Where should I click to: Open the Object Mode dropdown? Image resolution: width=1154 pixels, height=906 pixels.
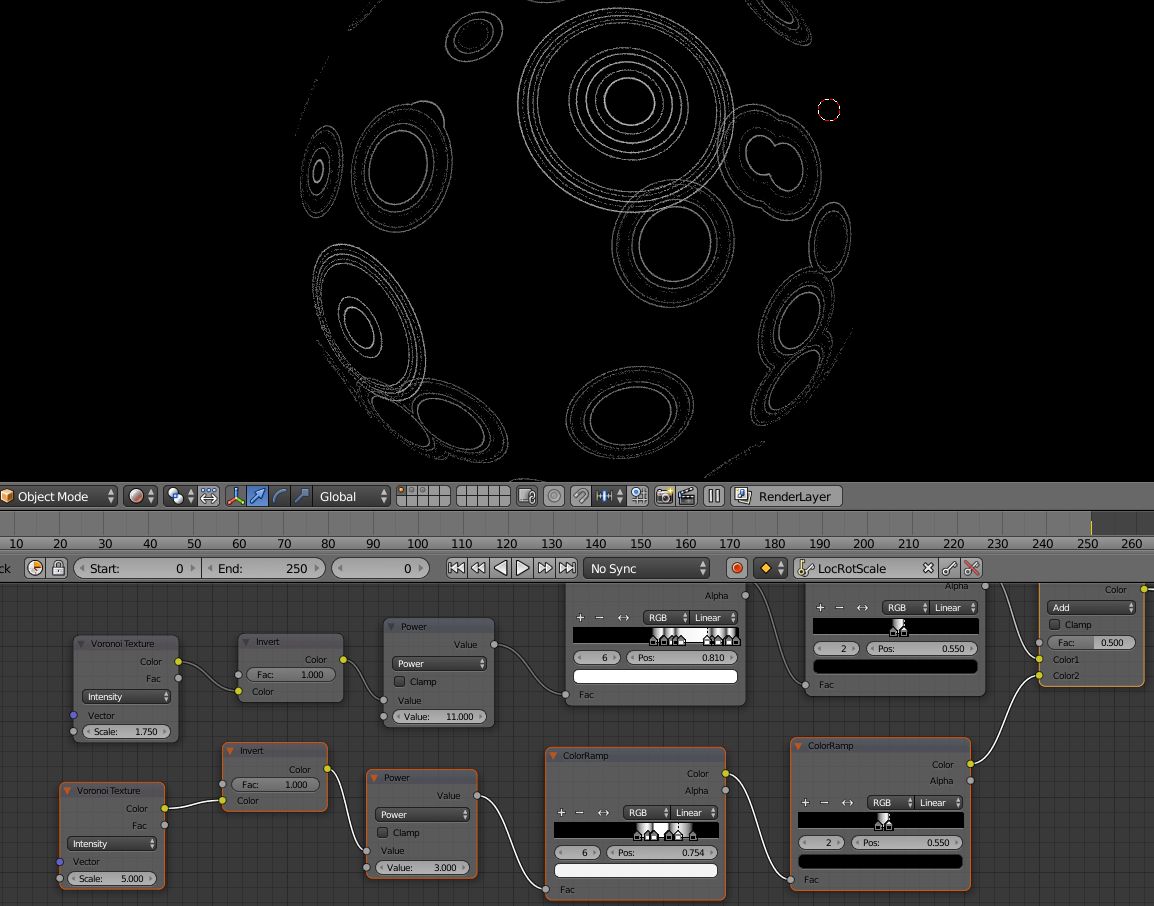(x=58, y=496)
